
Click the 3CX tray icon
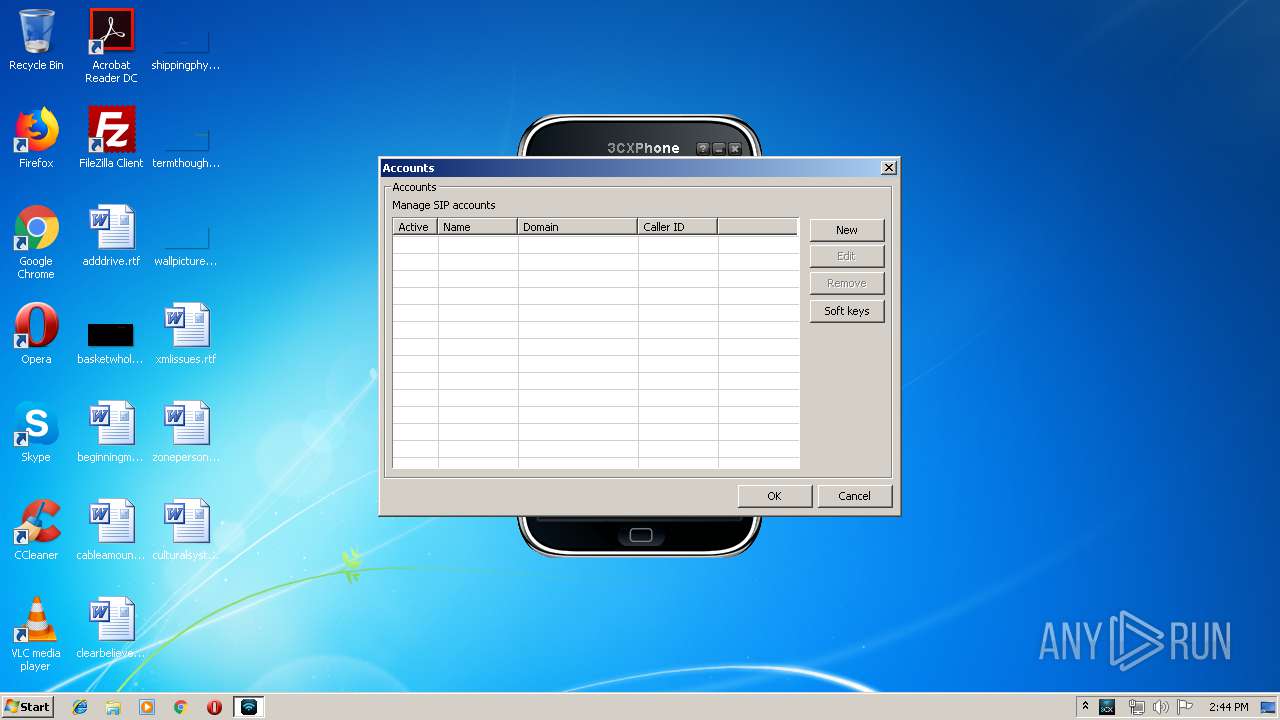pyautogui.click(x=1107, y=707)
